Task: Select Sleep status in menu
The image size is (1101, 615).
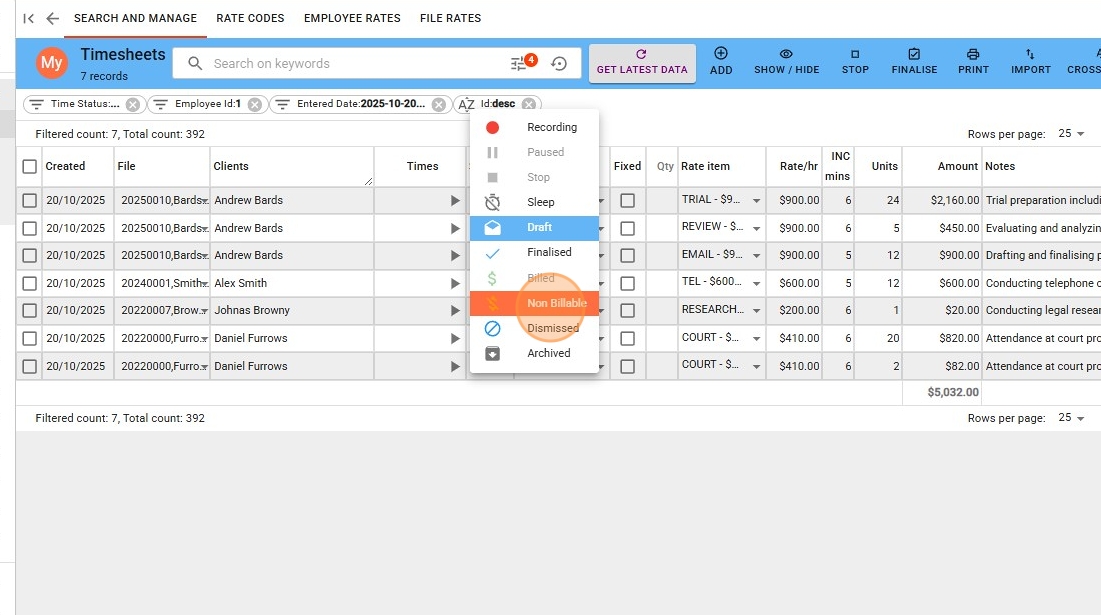Action: [534, 202]
